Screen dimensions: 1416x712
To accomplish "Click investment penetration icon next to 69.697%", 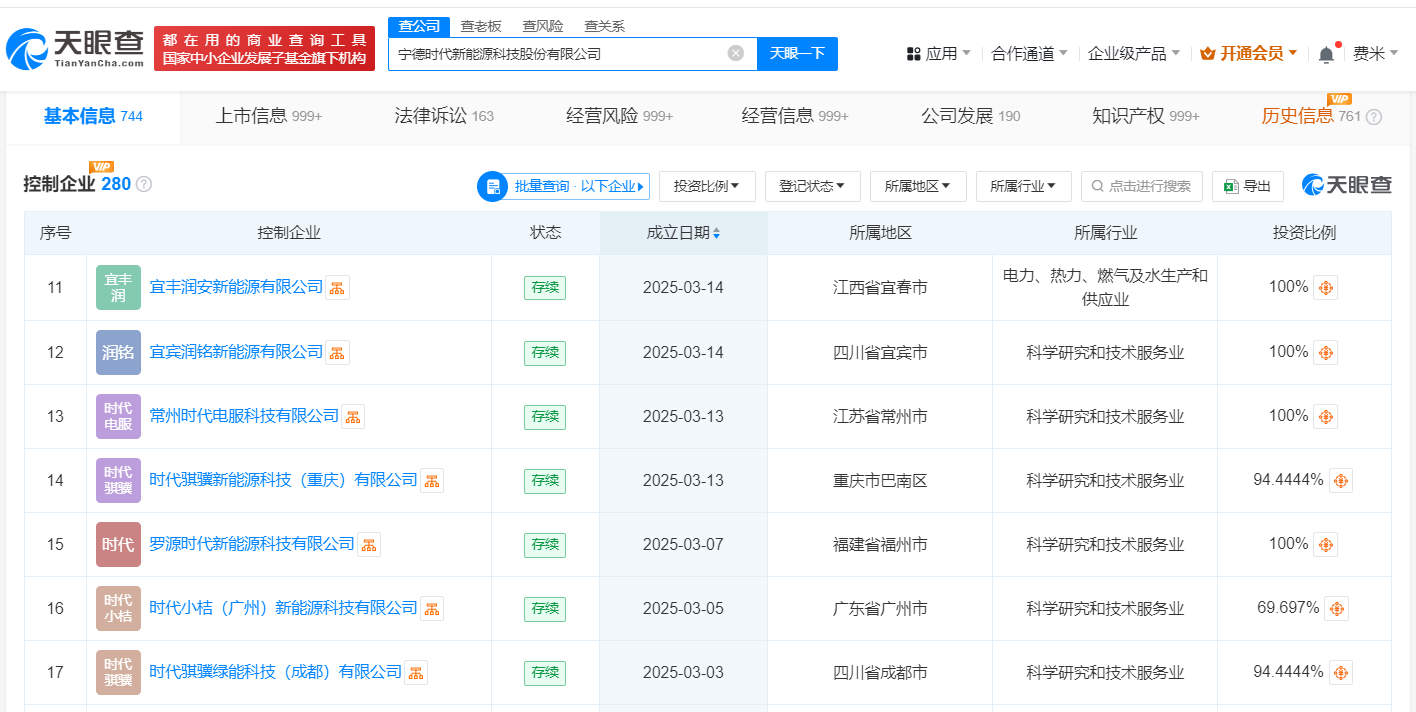I will pyautogui.click(x=1336, y=608).
